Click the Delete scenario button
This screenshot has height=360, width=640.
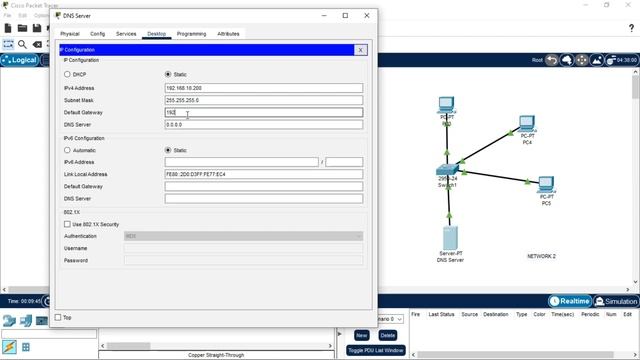[387, 336]
